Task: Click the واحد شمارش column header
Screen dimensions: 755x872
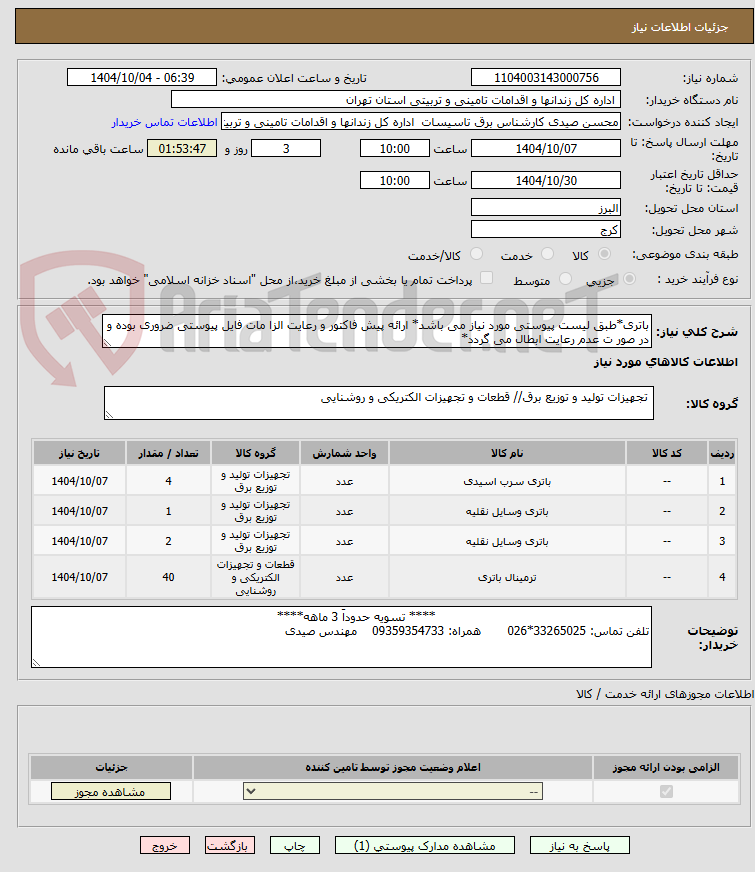Action: [x=344, y=453]
